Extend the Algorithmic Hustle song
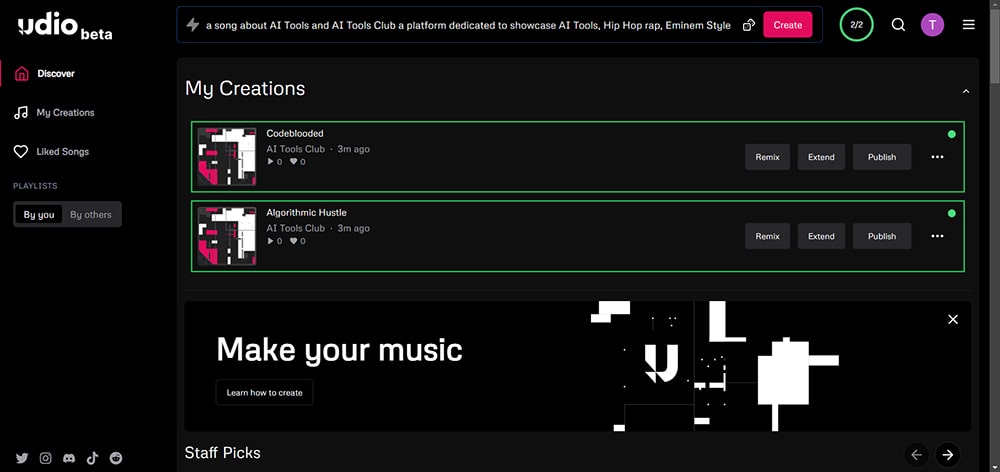 [821, 236]
